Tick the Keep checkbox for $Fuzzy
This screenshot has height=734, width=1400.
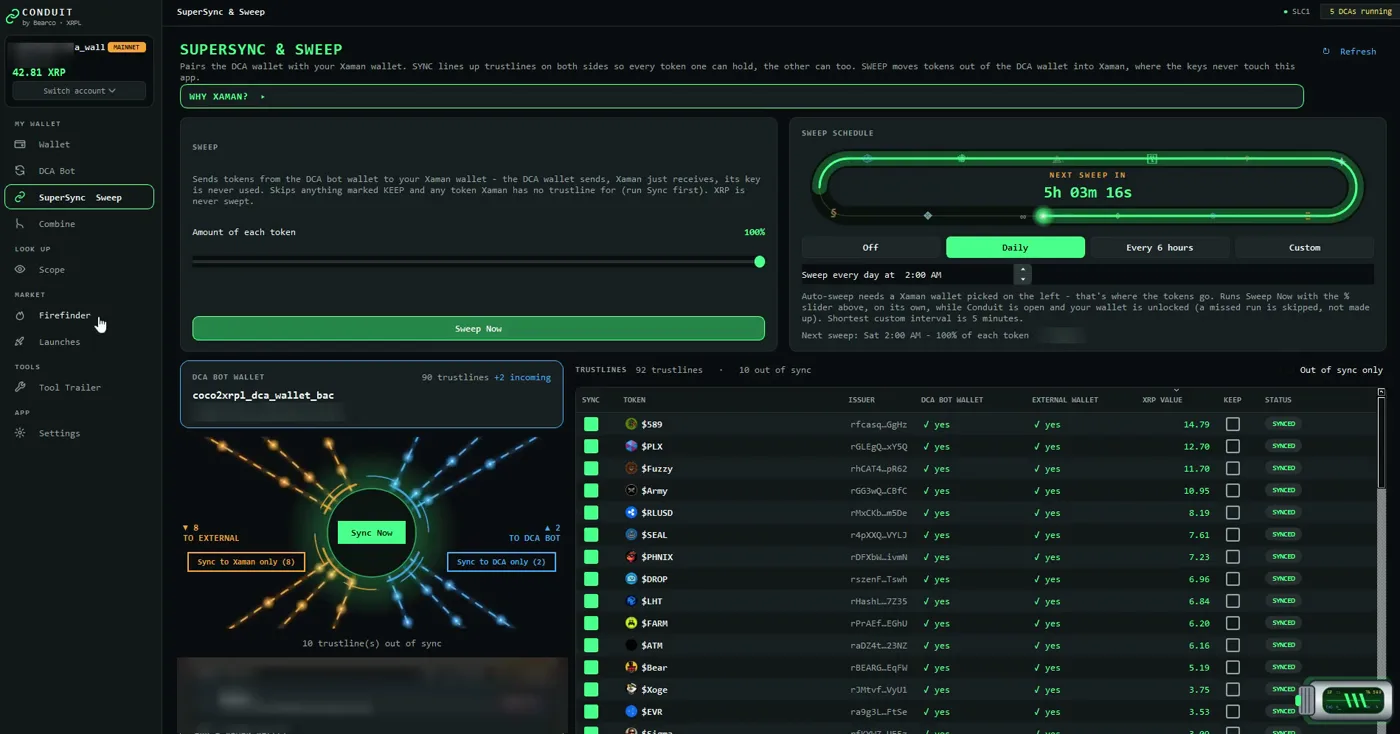(x=1233, y=468)
